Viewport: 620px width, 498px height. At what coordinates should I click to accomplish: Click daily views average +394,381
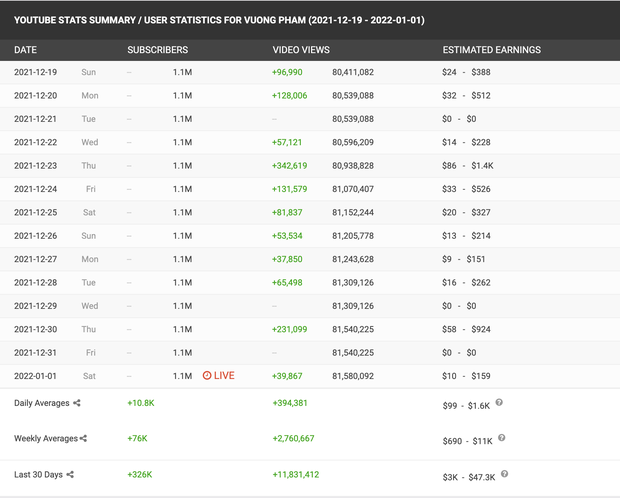point(290,403)
